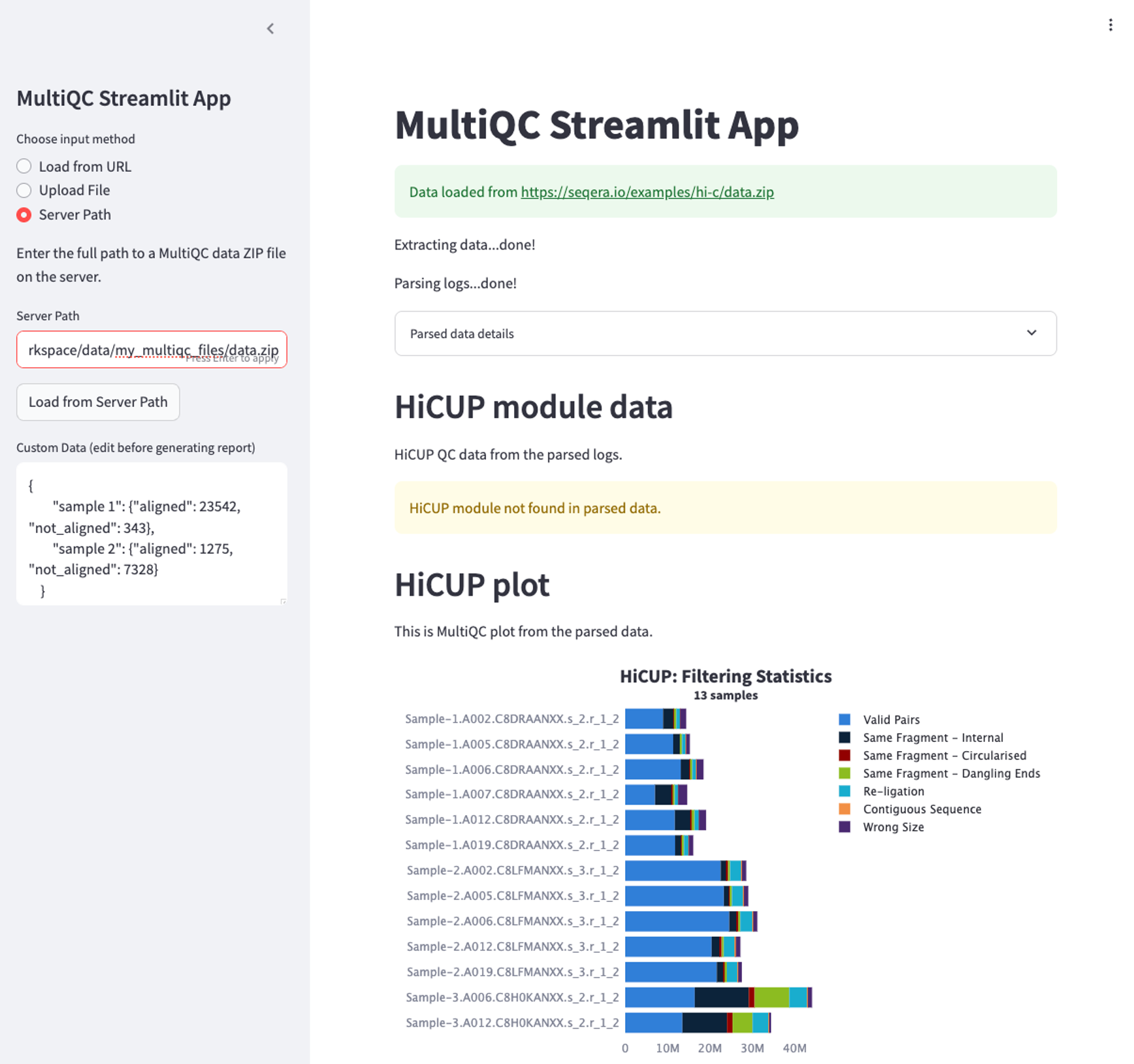Click the HiCUP: Filtering Statistics chart title
Screen dimensions: 1134x1064
click(726, 676)
